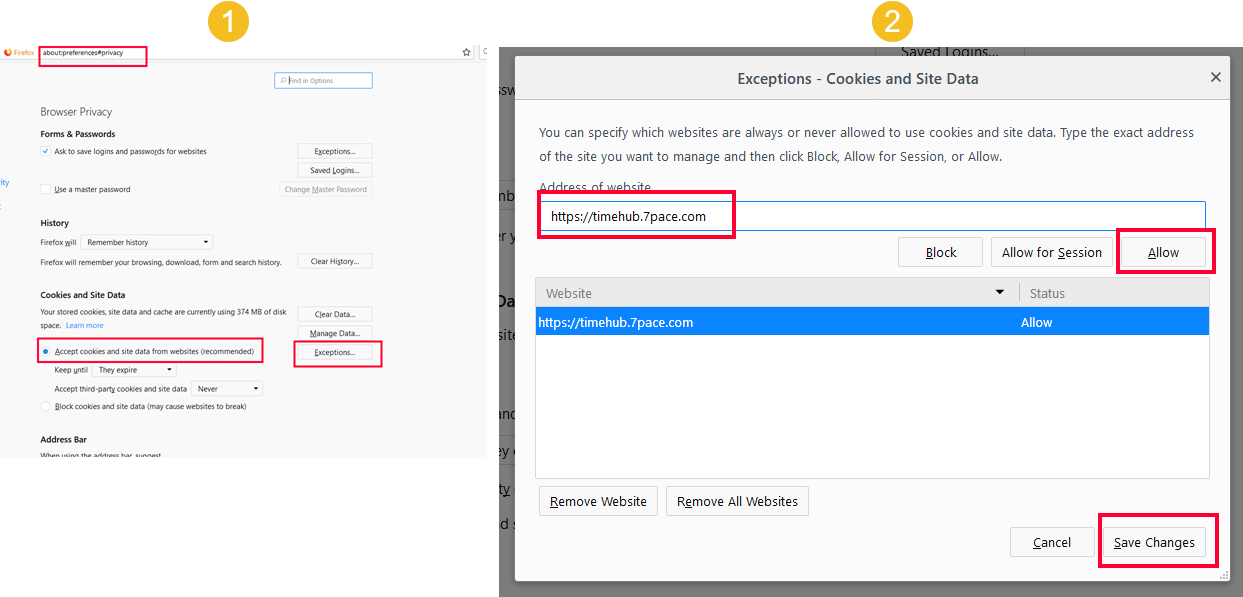Viewport: 1243px width, 597px height.
Task: Click the Allow button in the dialog
Action: [x=1163, y=252]
